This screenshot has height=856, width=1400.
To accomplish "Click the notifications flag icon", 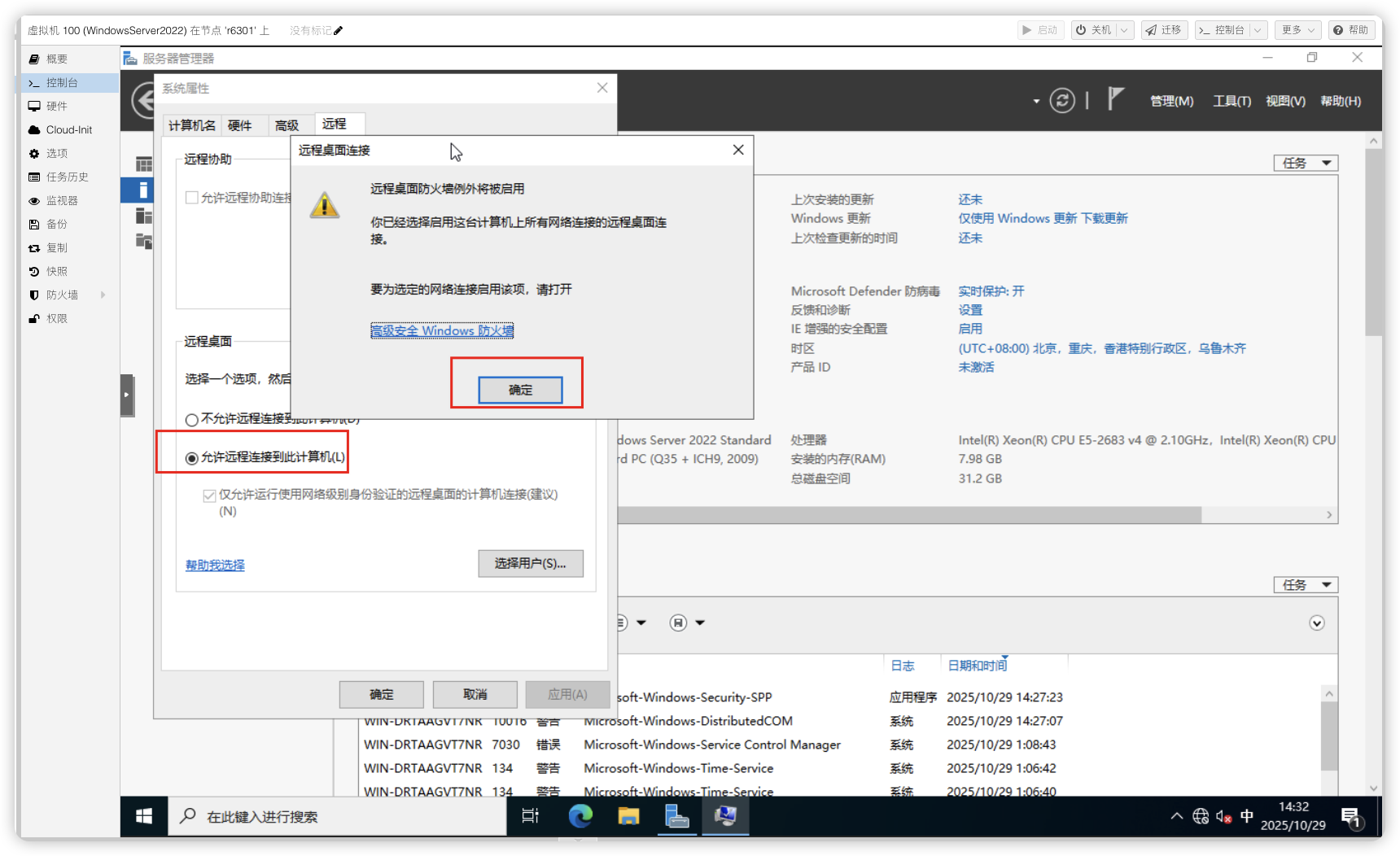I will pyautogui.click(x=1115, y=99).
